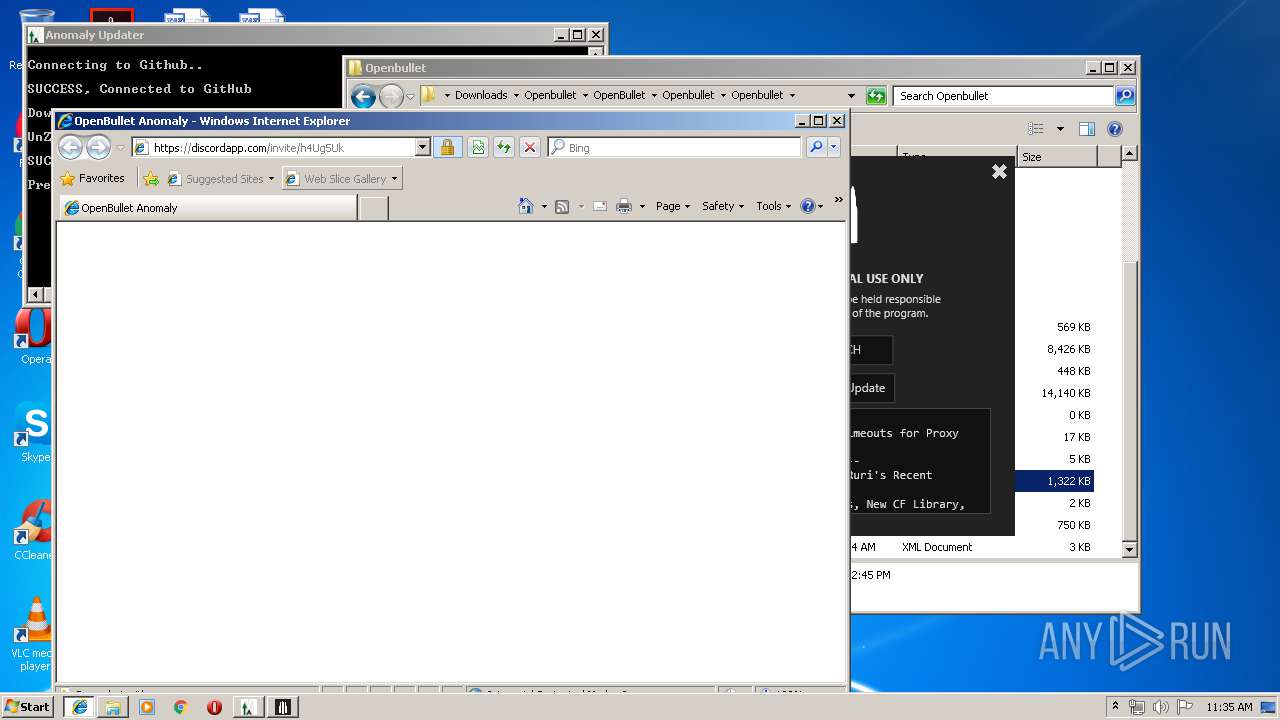Click the volume icon in system tray
1280x720 pixels.
pos(1160,707)
